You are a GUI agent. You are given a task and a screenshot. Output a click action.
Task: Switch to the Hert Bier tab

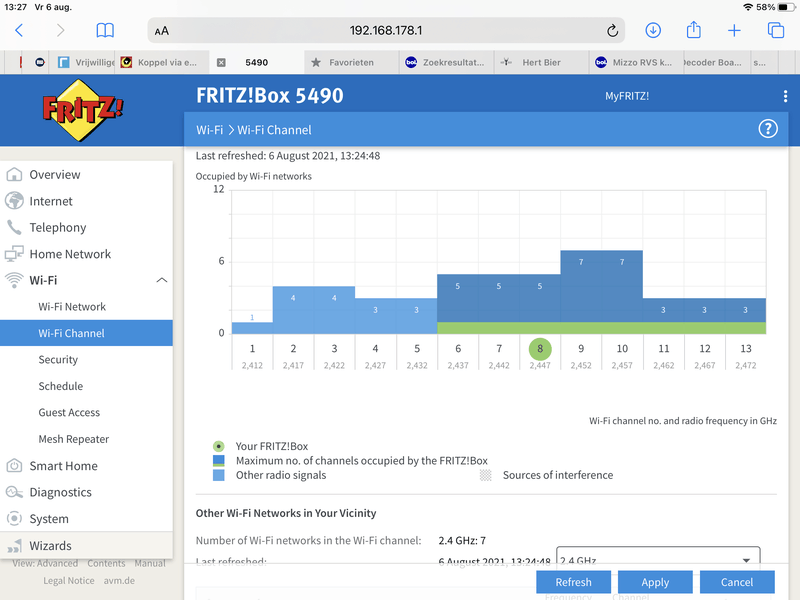pyautogui.click(x=541, y=62)
